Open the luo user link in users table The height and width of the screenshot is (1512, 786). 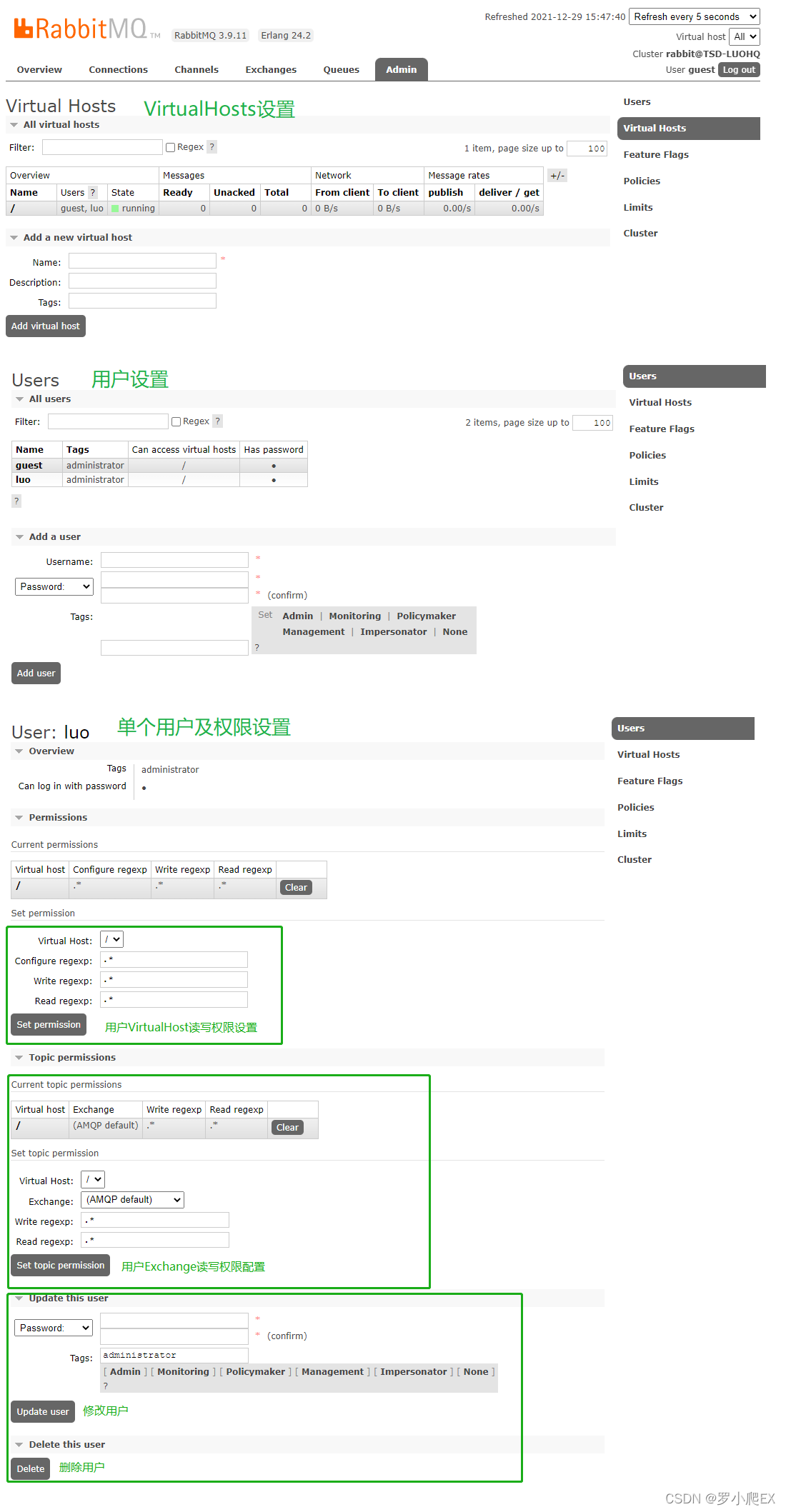click(x=23, y=480)
